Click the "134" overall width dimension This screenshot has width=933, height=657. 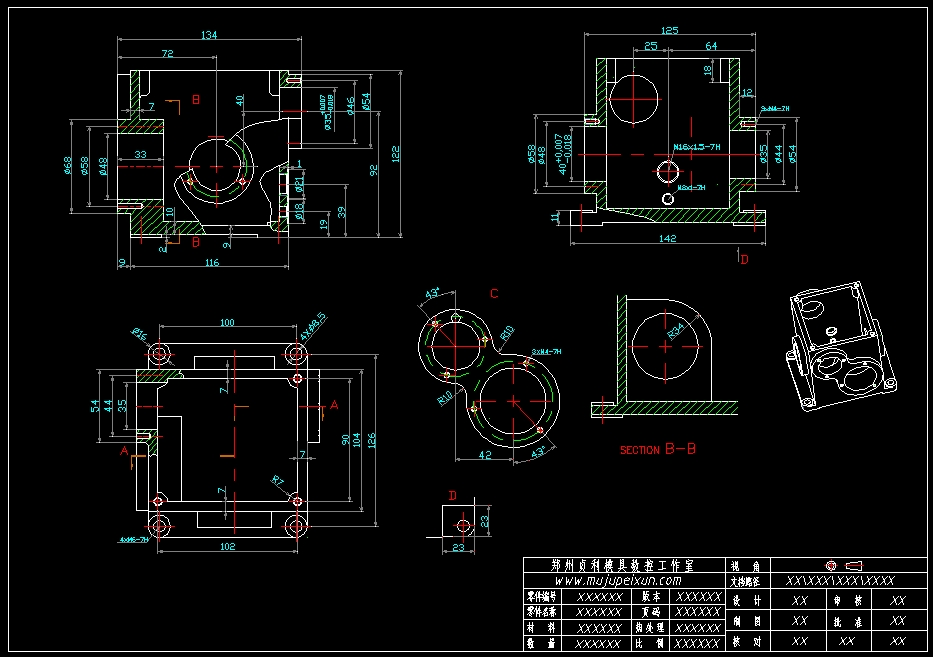[x=209, y=35]
